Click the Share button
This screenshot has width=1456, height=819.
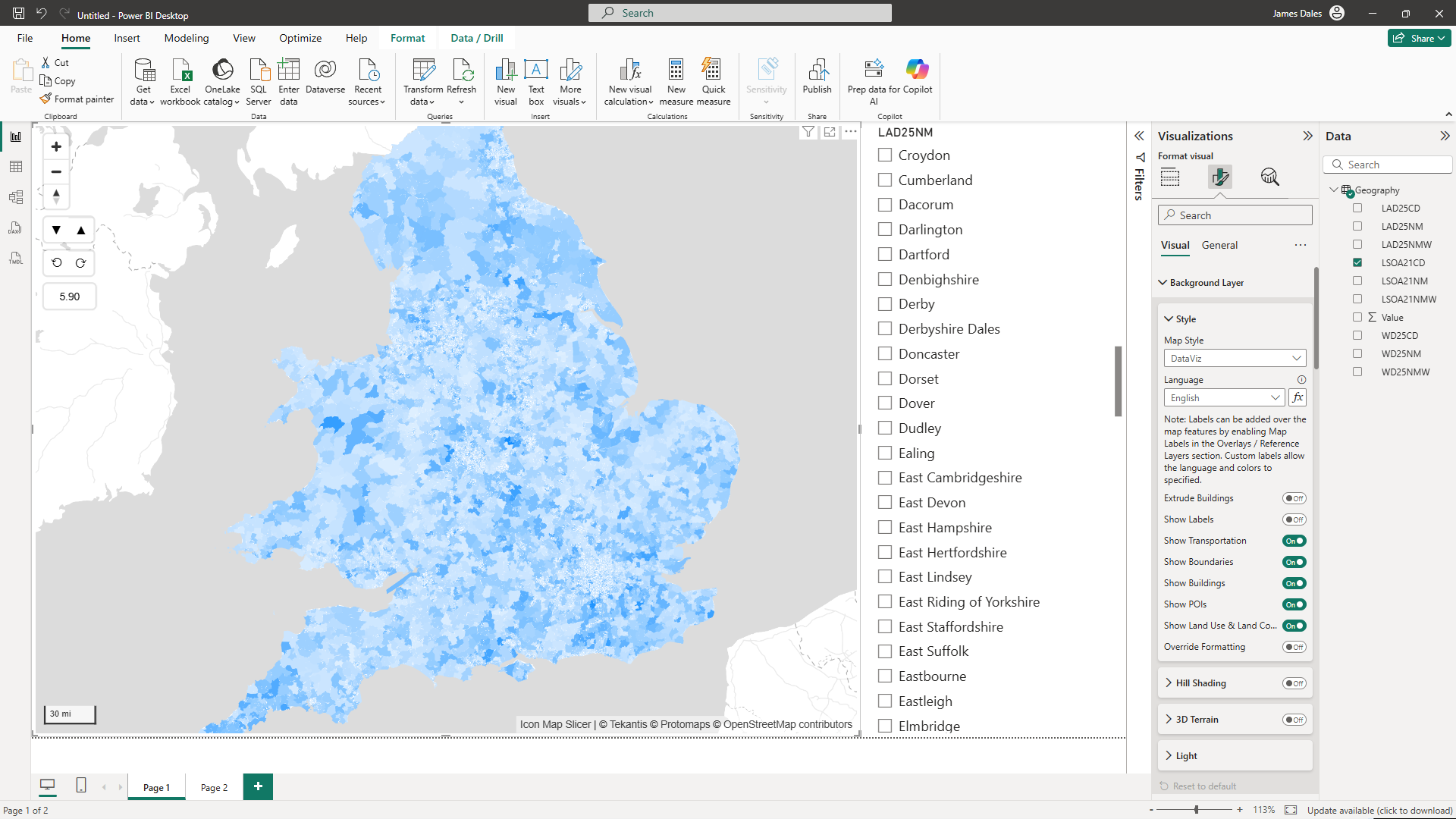click(1419, 38)
